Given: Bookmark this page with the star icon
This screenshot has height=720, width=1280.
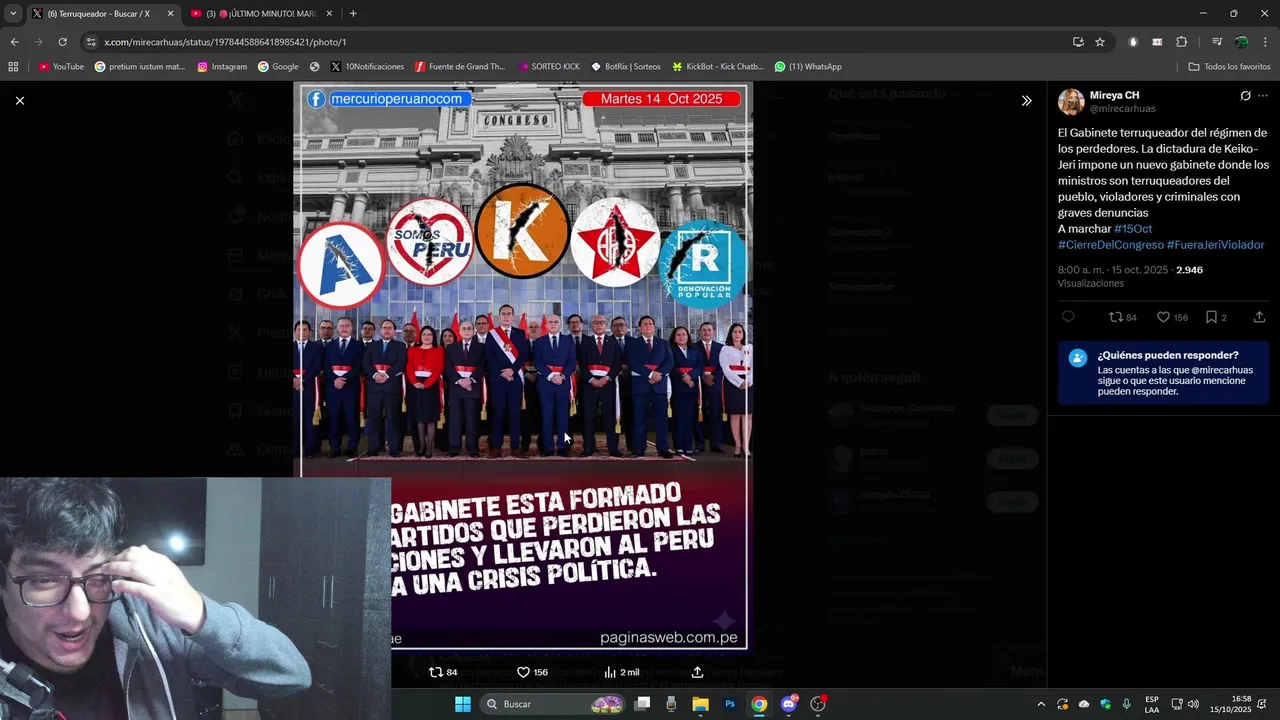Looking at the screenshot, I should point(1100,42).
